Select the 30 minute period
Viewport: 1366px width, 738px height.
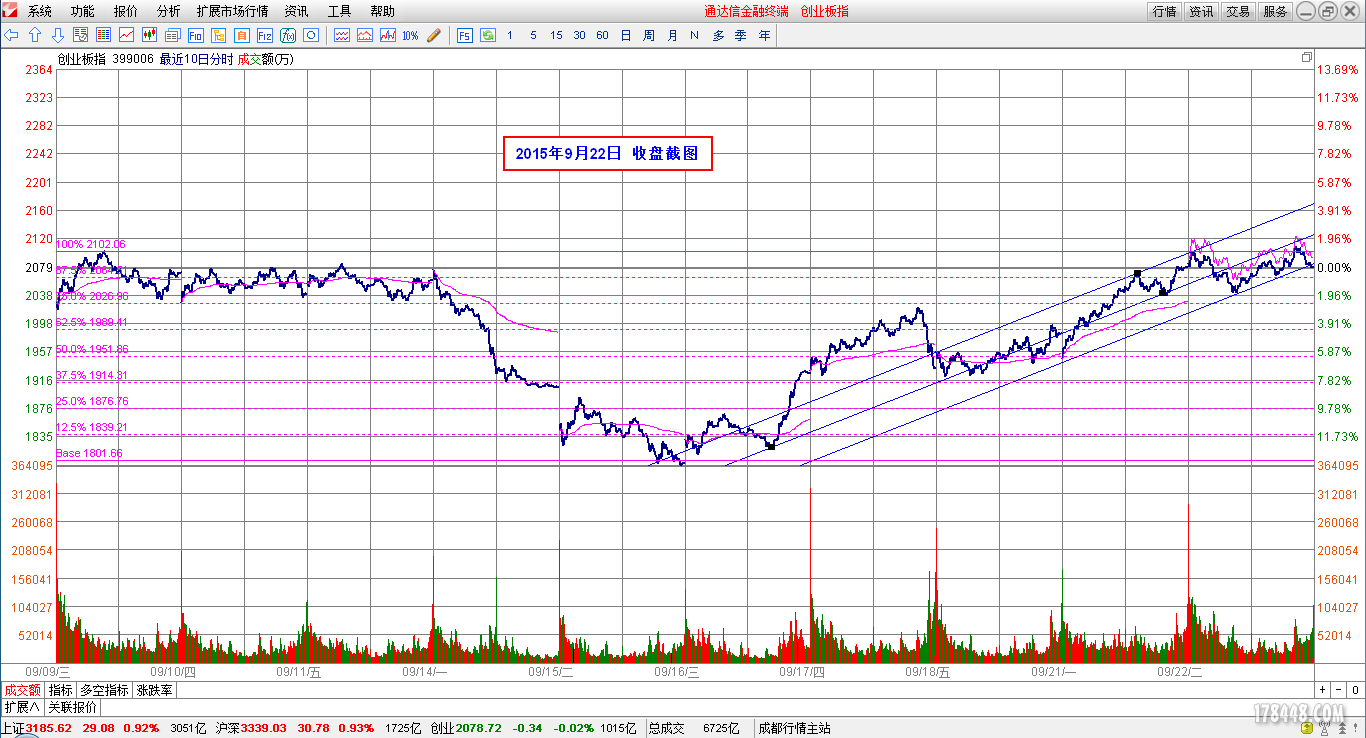579,35
